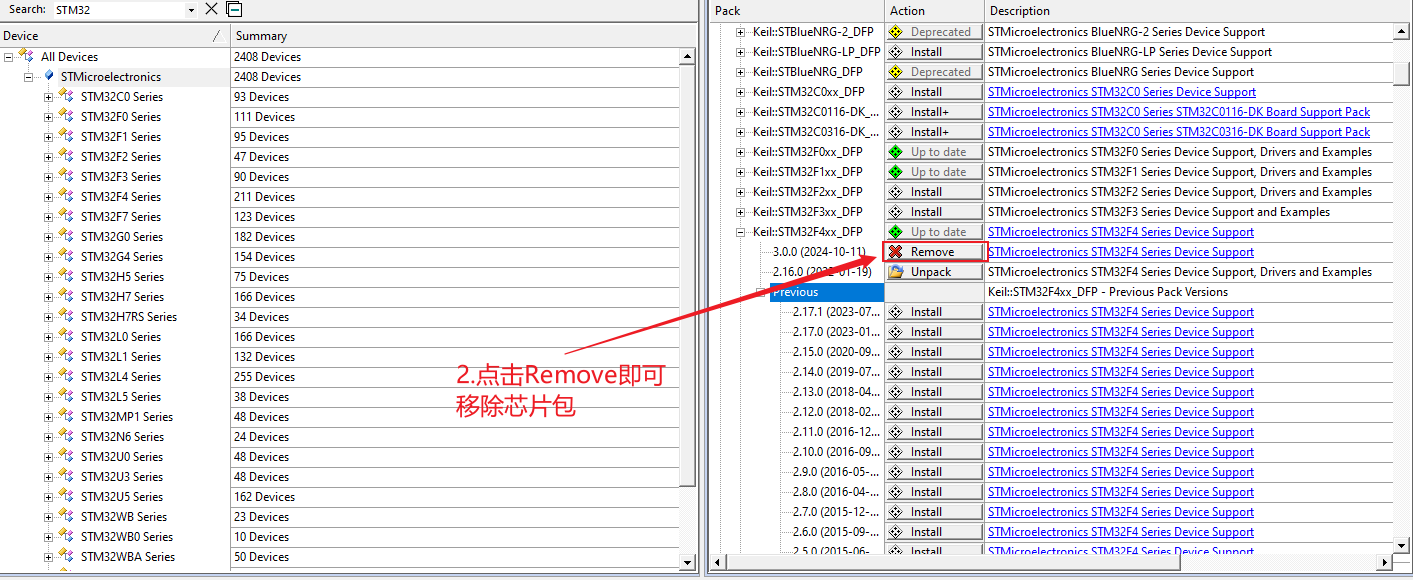Click the collapse-all icon beside the search box
This screenshot has height=580, width=1413.
click(234, 9)
